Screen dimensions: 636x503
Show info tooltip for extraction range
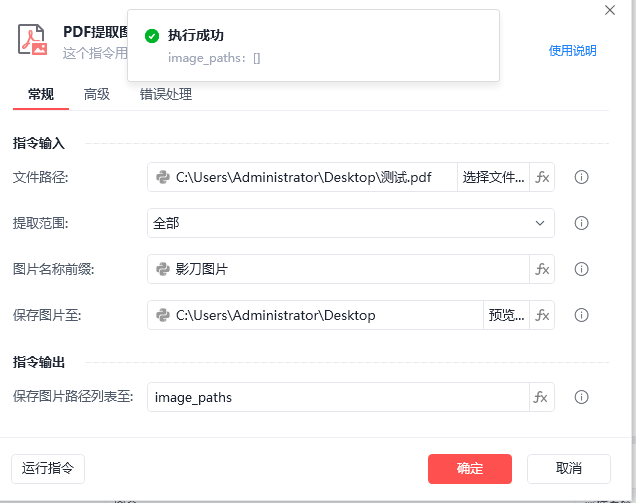pos(581,223)
